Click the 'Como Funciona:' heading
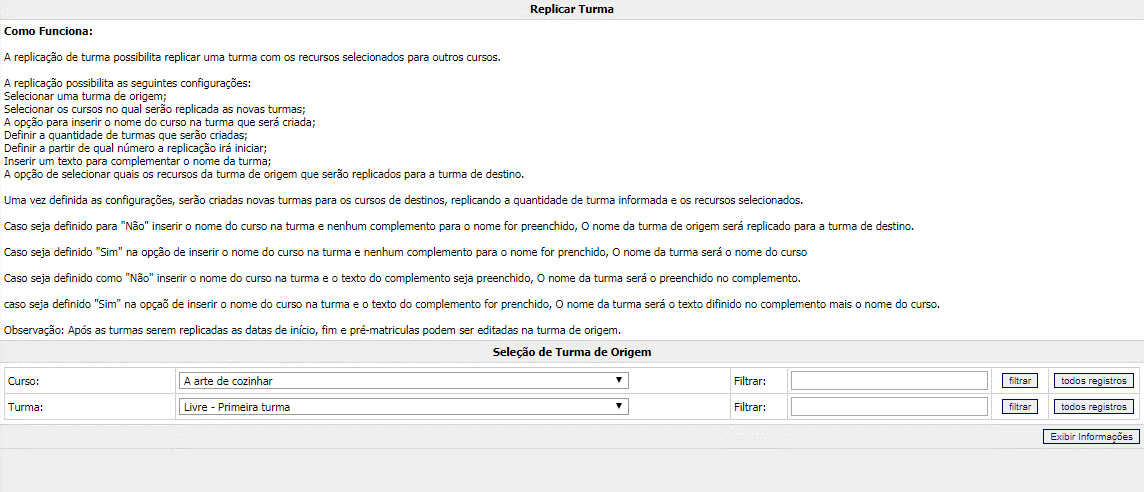Viewport: 1144px width, 492px height. 48,32
